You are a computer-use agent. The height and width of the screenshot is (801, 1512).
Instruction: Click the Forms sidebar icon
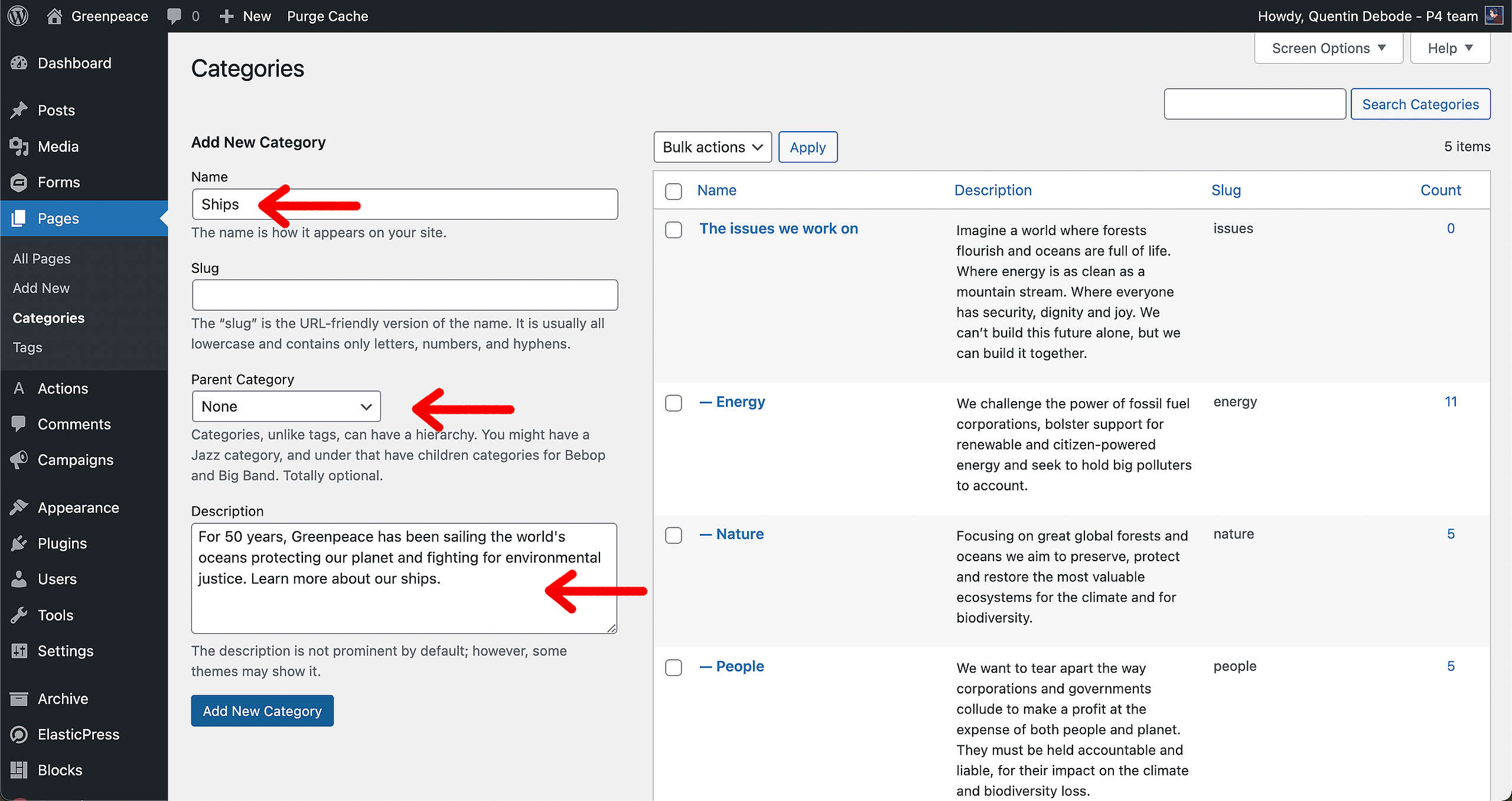19,183
